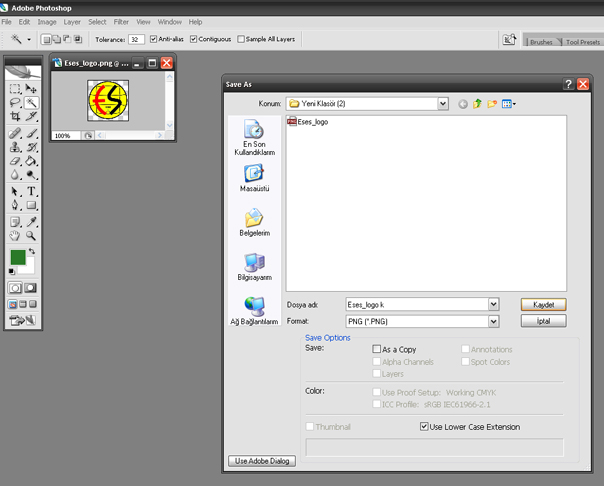Image resolution: width=604 pixels, height=486 pixels.
Task: Click the Use Adobe Dialog button
Action: pos(262,461)
